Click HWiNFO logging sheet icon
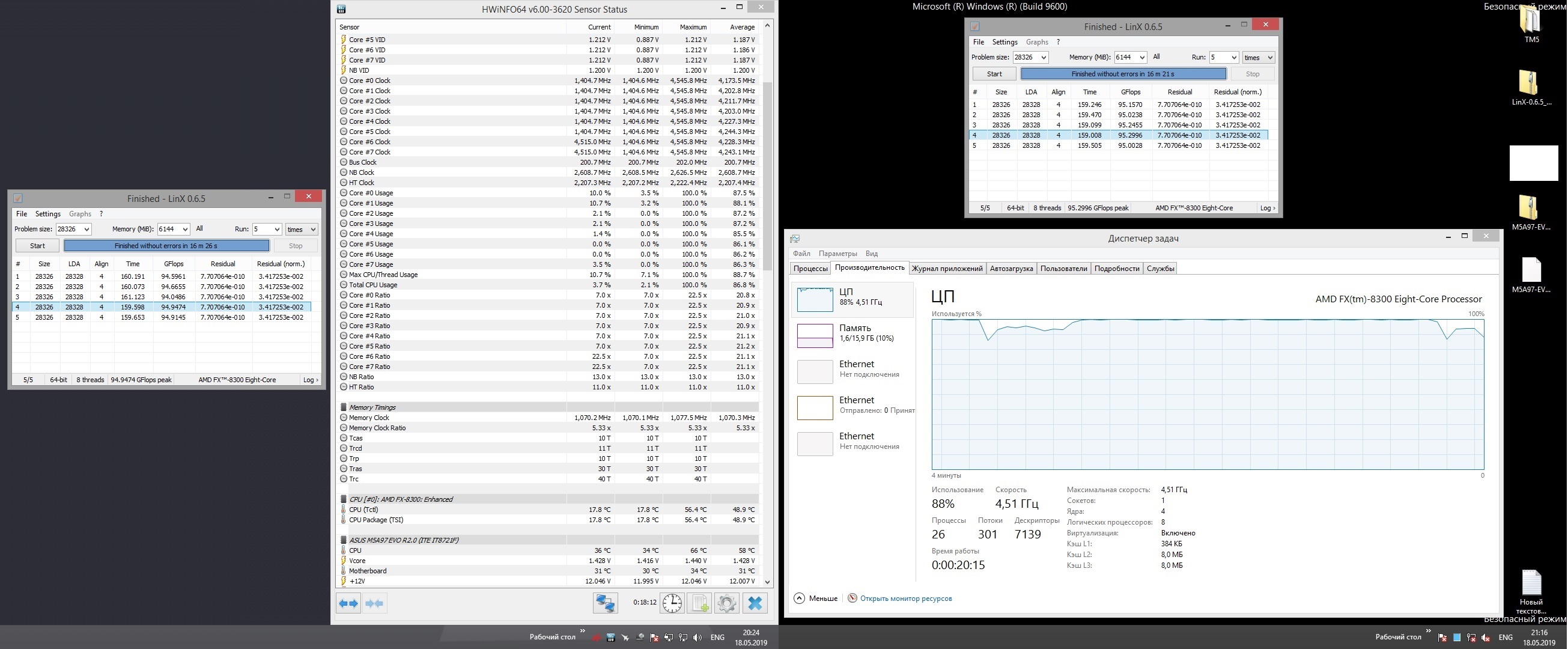Screen dimensions: 1568x649 (699, 603)
